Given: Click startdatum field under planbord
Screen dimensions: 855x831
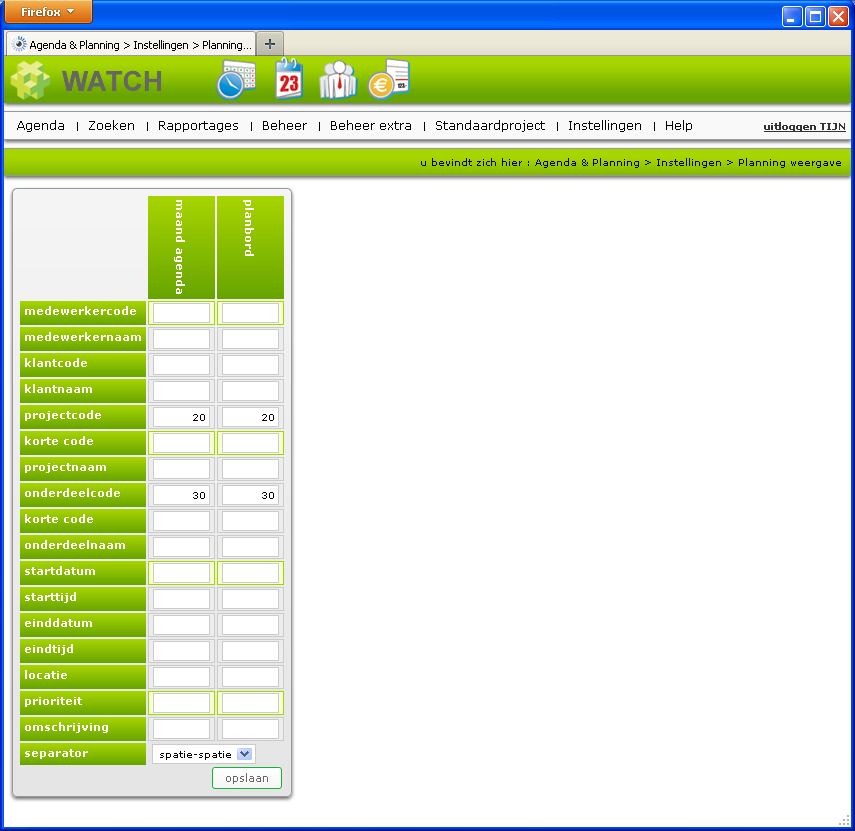Looking at the screenshot, I should pyautogui.click(x=250, y=573).
